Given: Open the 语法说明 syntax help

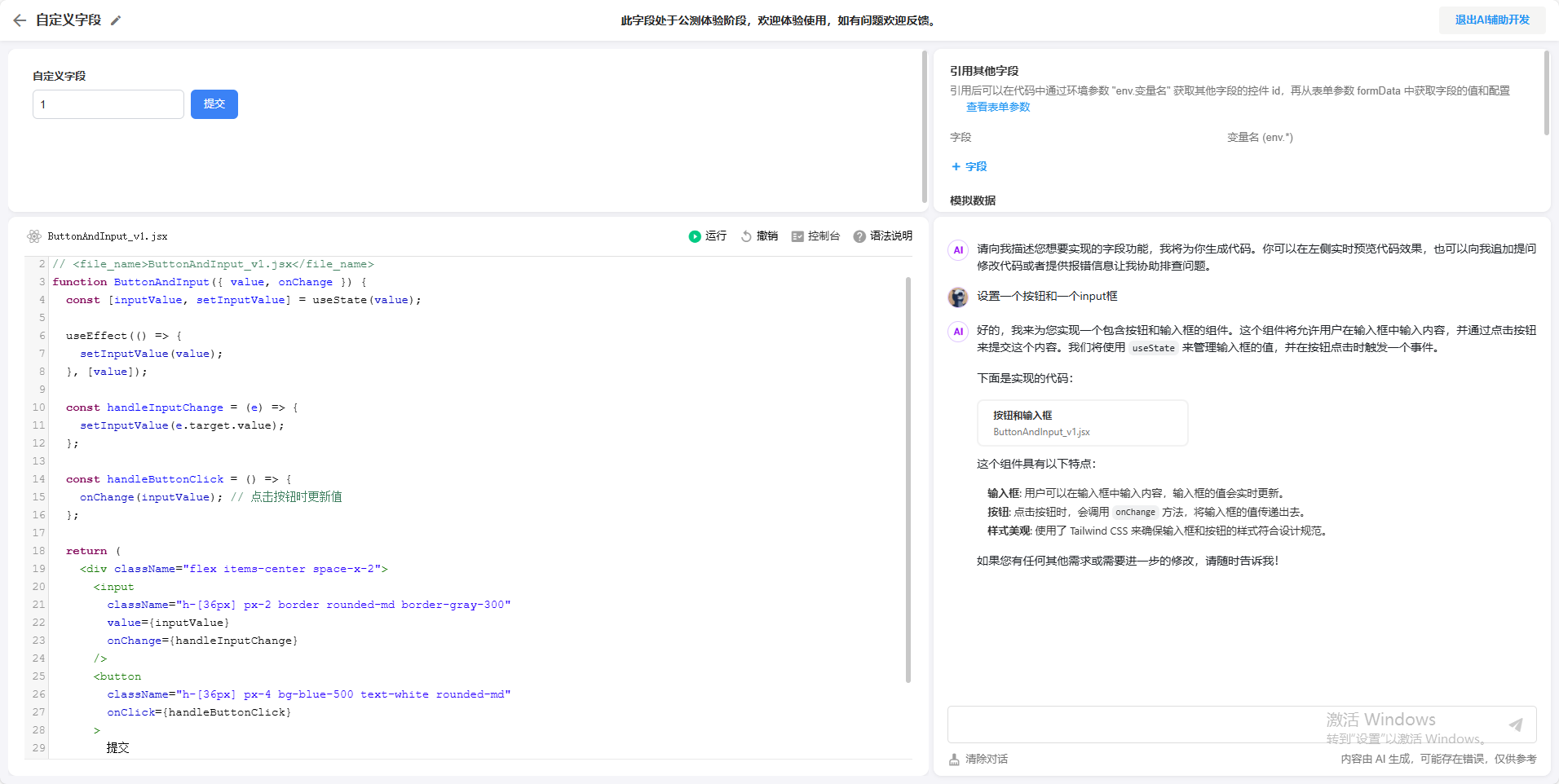Looking at the screenshot, I should tap(882, 236).
